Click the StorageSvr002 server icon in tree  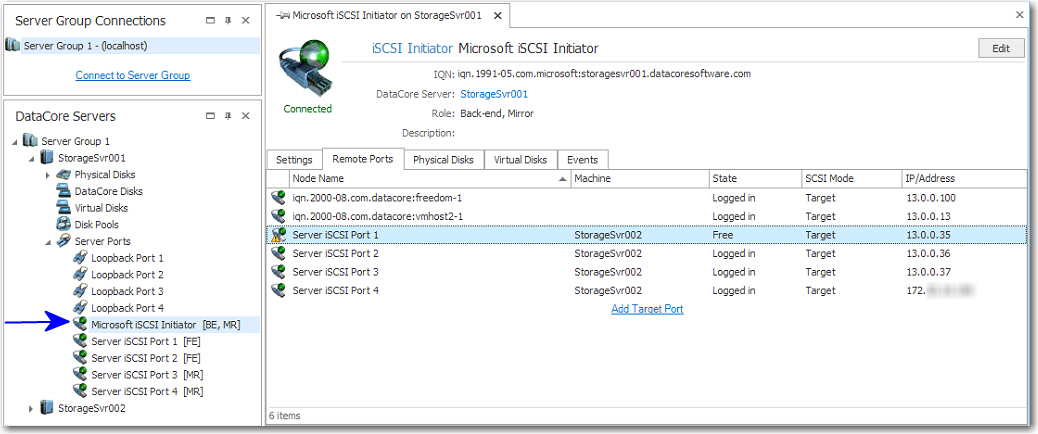(x=48, y=408)
